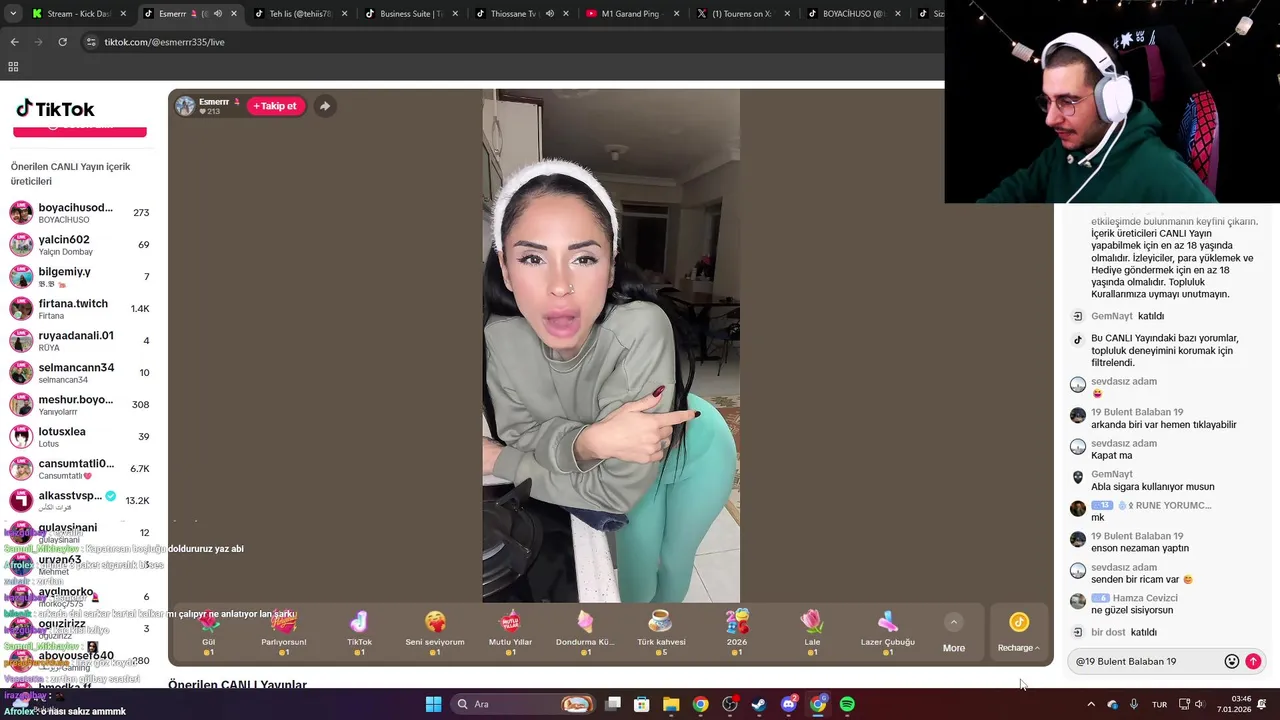Open cansumtatli0 recommended live

coord(80,469)
